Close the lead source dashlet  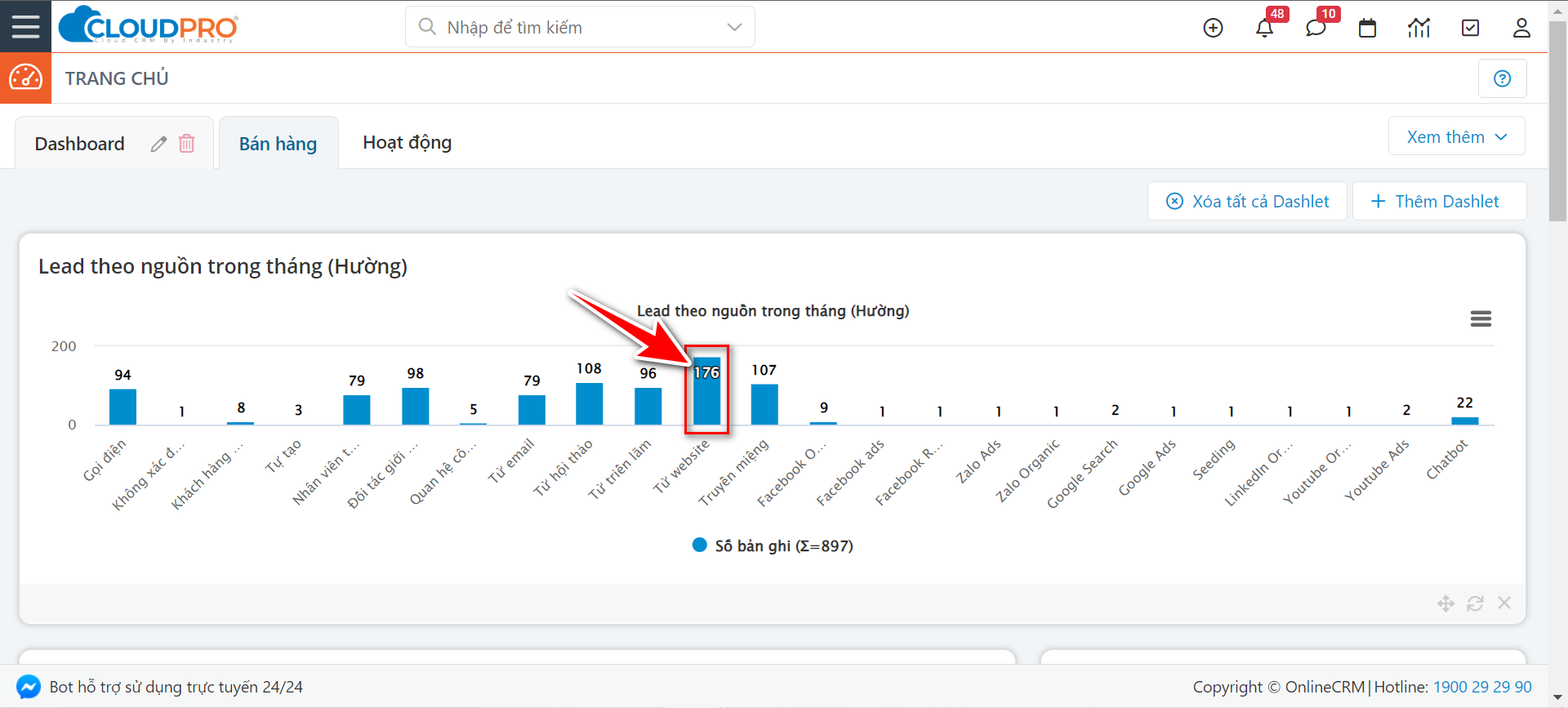pos(1504,603)
